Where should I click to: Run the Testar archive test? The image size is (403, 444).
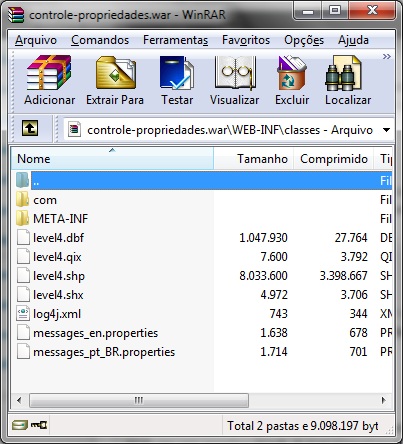pyautogui.click(x=177, y=81)
